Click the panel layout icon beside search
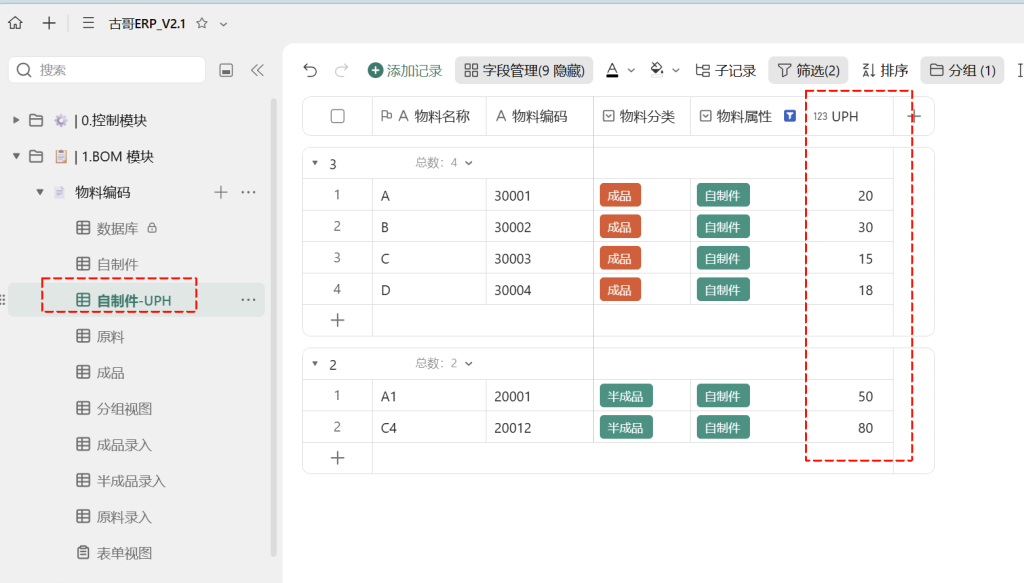This screenshot has width=1024, height=583. [226, 70]
